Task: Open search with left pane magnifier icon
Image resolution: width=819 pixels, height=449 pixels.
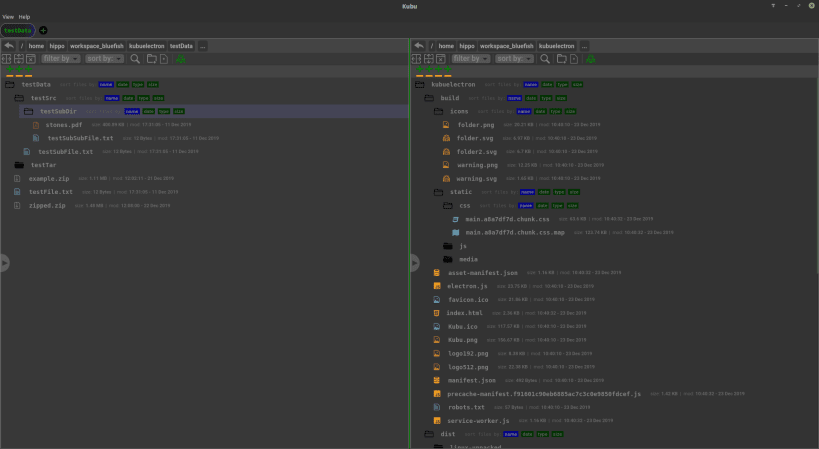Action: pos(135,59)
